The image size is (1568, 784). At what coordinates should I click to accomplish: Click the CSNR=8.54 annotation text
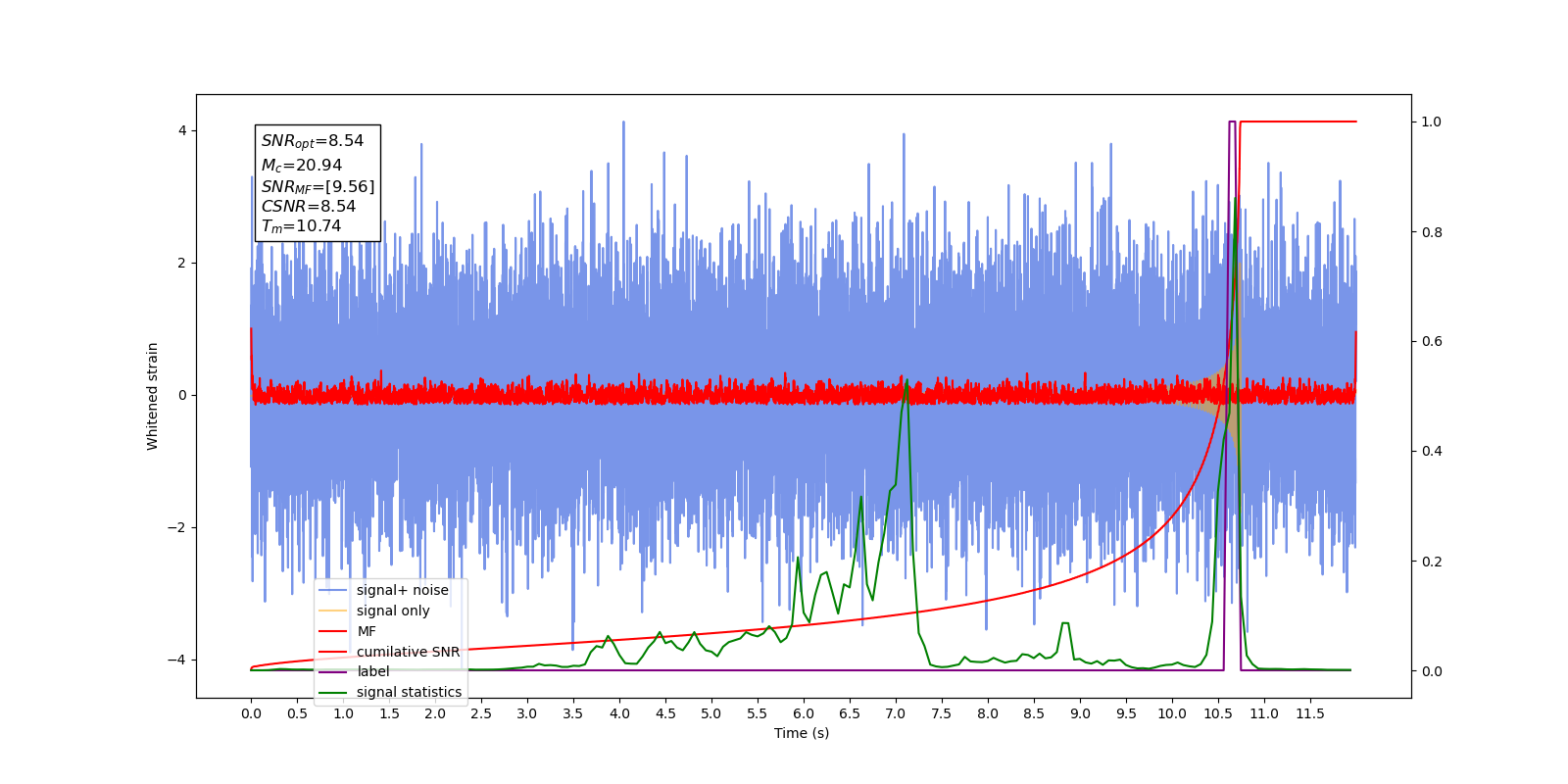click(309, 206)
